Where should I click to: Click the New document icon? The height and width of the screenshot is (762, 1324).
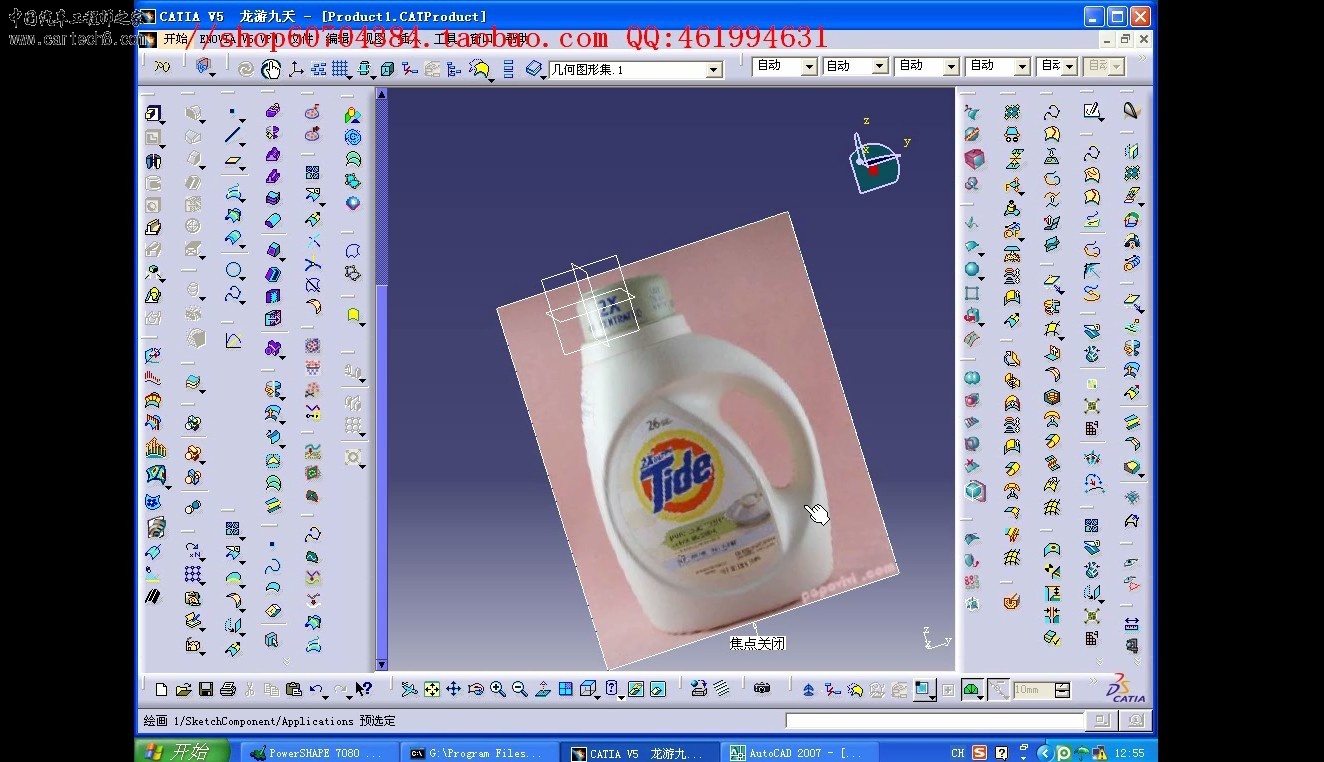161,689
